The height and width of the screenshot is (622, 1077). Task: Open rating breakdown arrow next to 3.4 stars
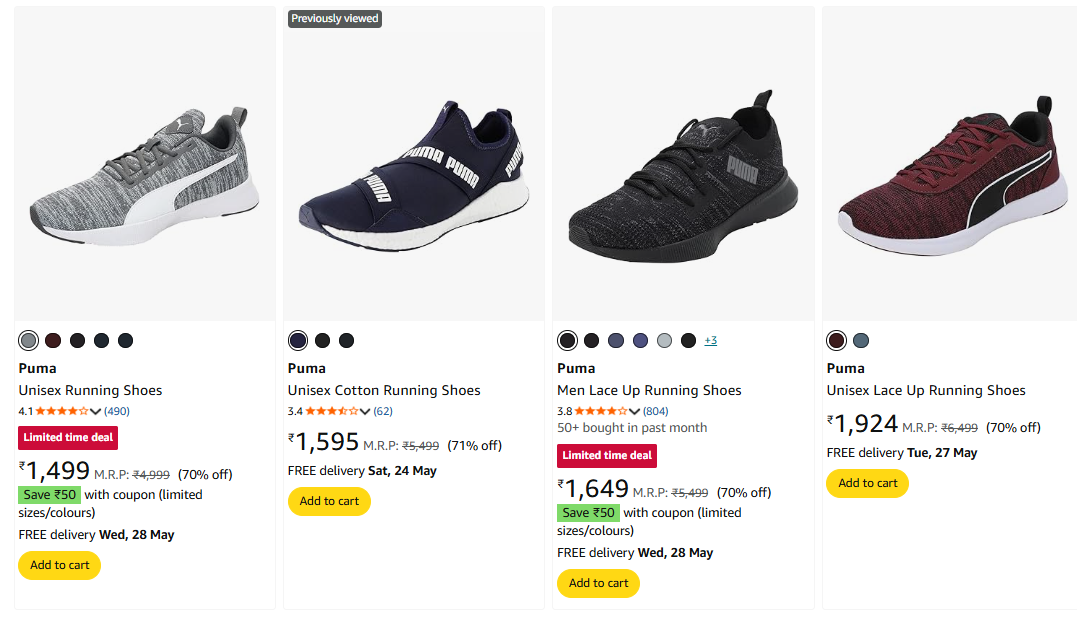365,411
